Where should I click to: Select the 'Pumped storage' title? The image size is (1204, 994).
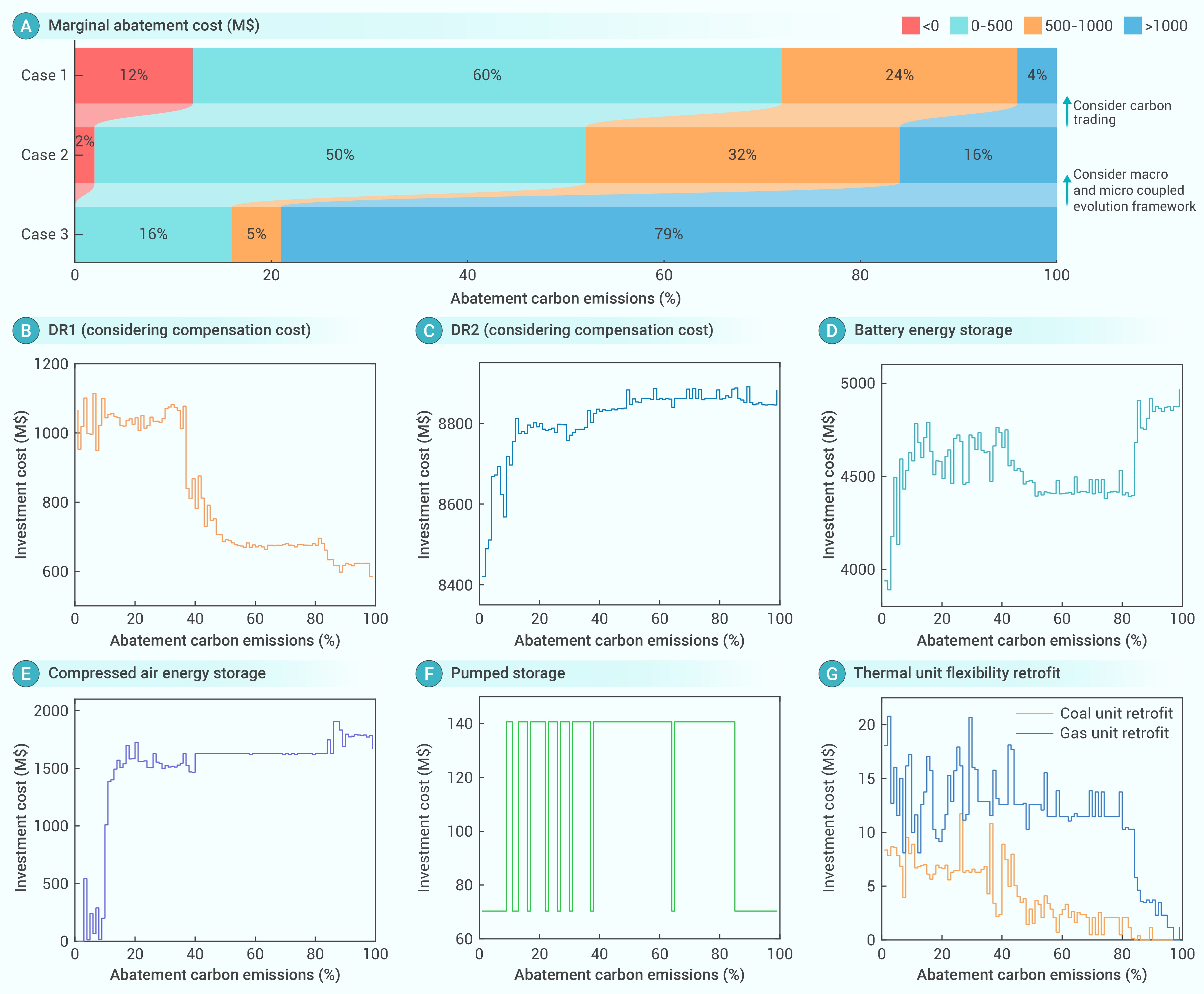click(x=508, y=673)
